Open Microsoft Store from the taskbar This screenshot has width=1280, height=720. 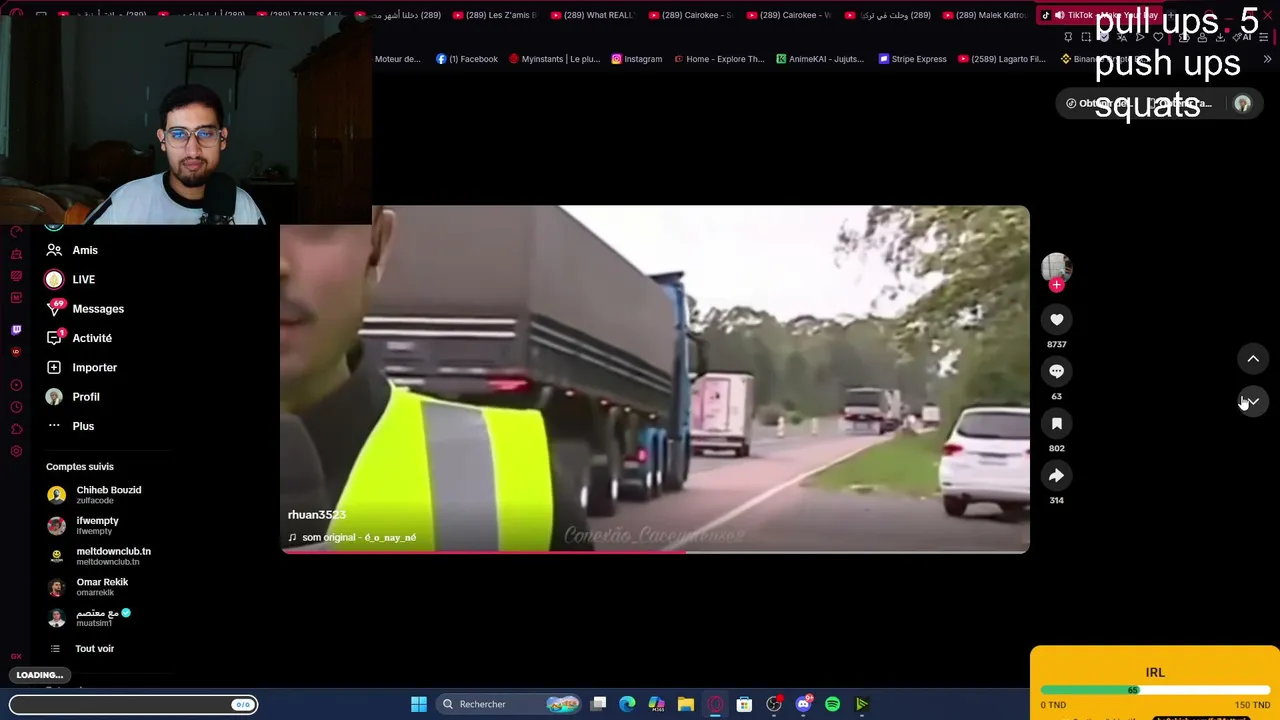click(x=744, y=704)
